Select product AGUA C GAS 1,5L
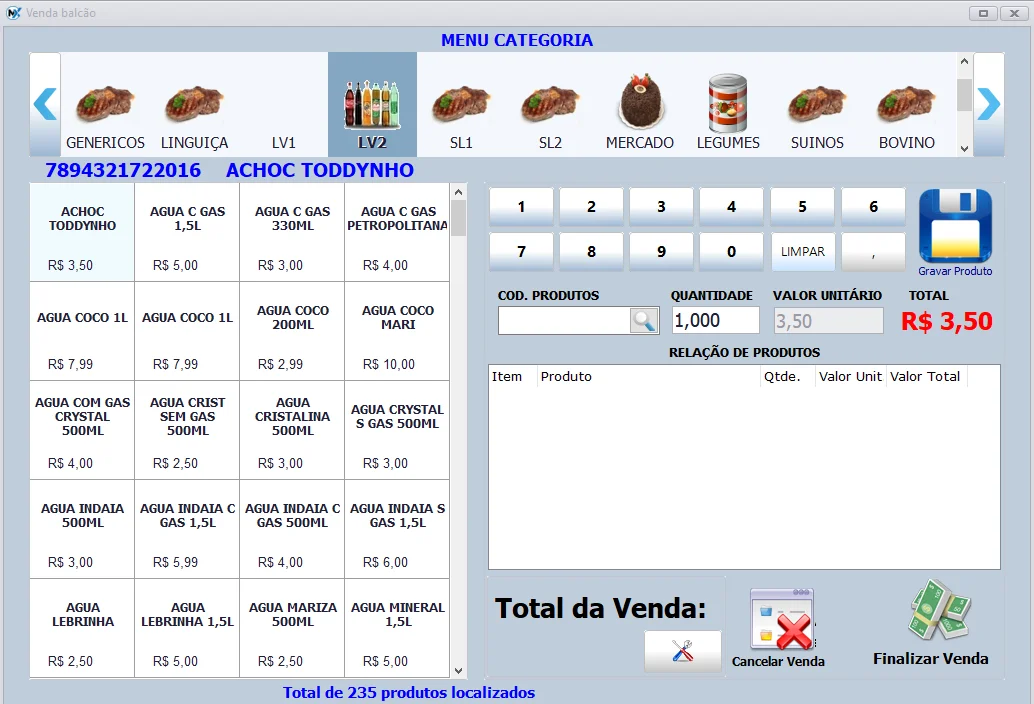The height and width of the screenshot is (704, 1034). 187,233
